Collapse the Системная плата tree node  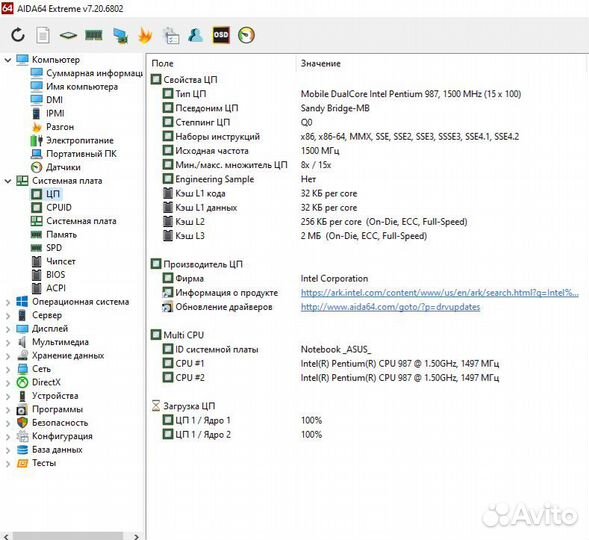(x=8, y=181)
